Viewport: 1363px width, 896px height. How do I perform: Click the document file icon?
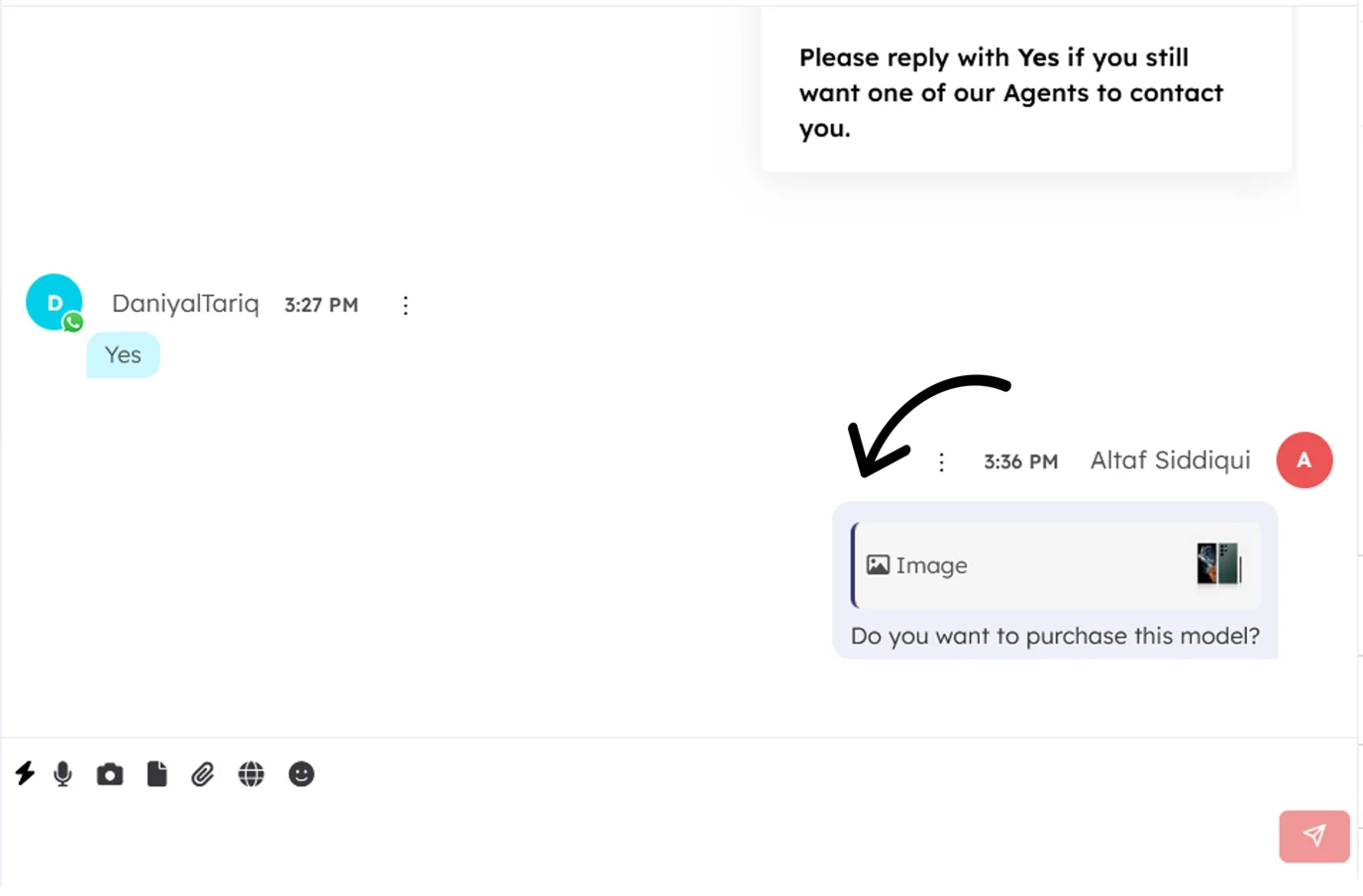(157, 773)
